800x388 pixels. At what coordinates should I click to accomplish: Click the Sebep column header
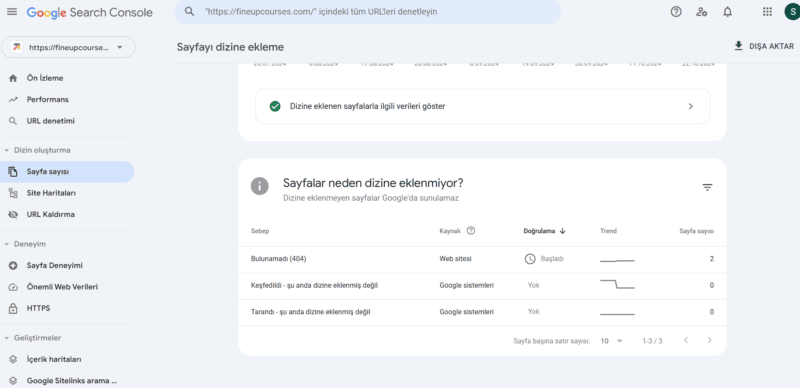pyautogui.click(x=260, y=231)
